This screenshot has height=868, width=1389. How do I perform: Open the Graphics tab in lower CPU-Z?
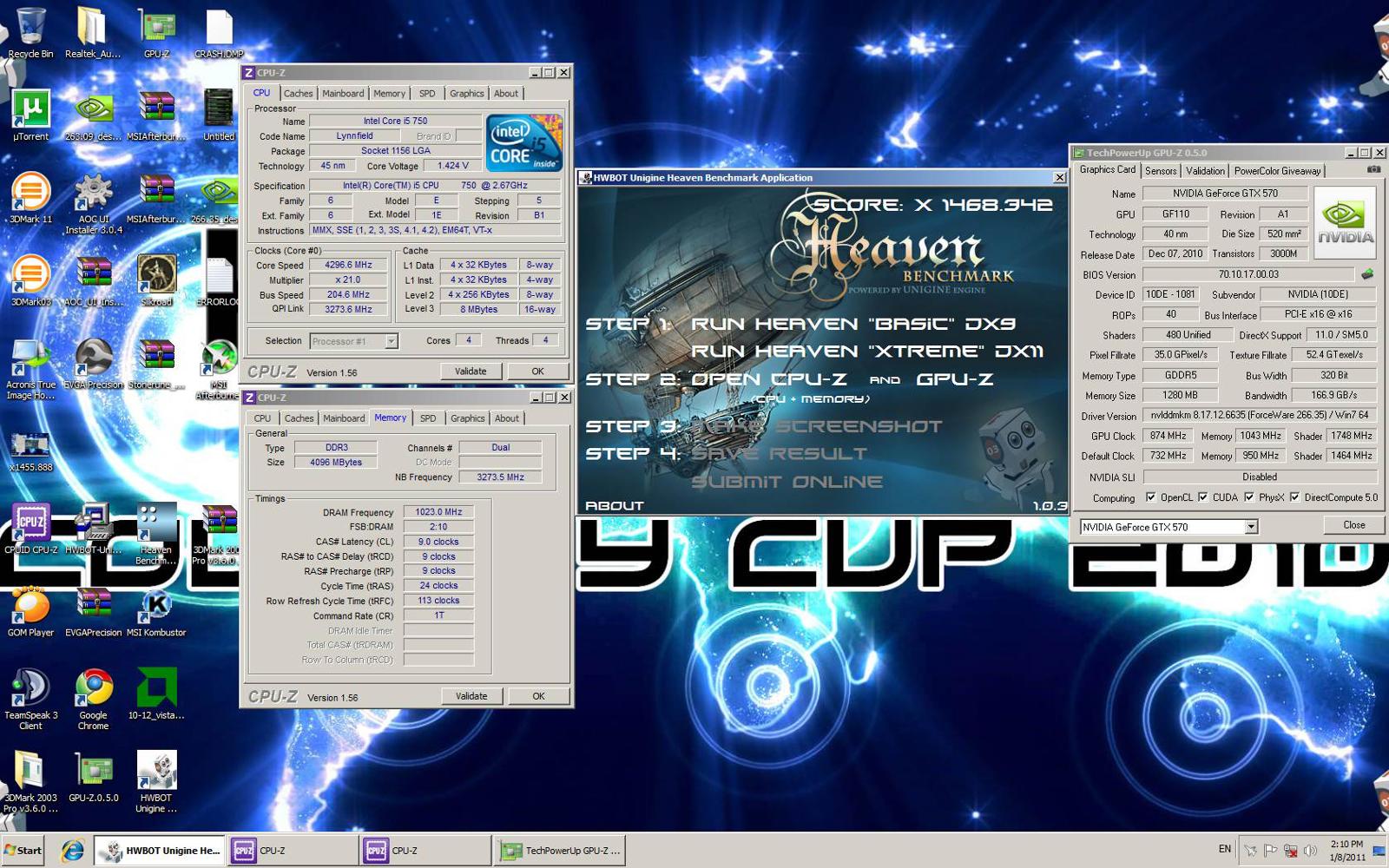click(467, 418)
